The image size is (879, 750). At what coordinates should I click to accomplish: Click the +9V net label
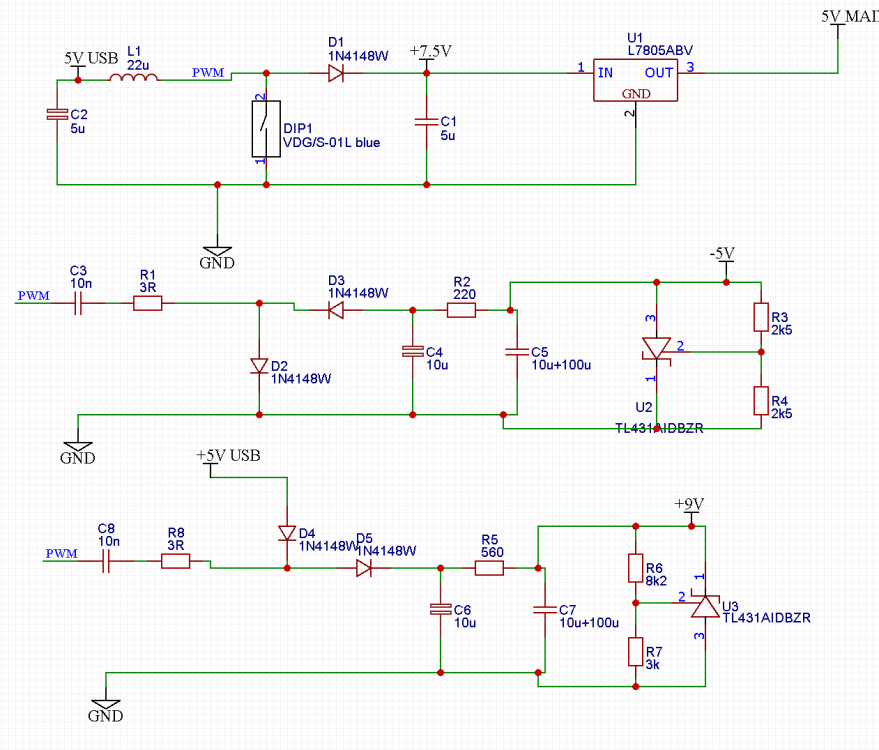coord(689,504)
